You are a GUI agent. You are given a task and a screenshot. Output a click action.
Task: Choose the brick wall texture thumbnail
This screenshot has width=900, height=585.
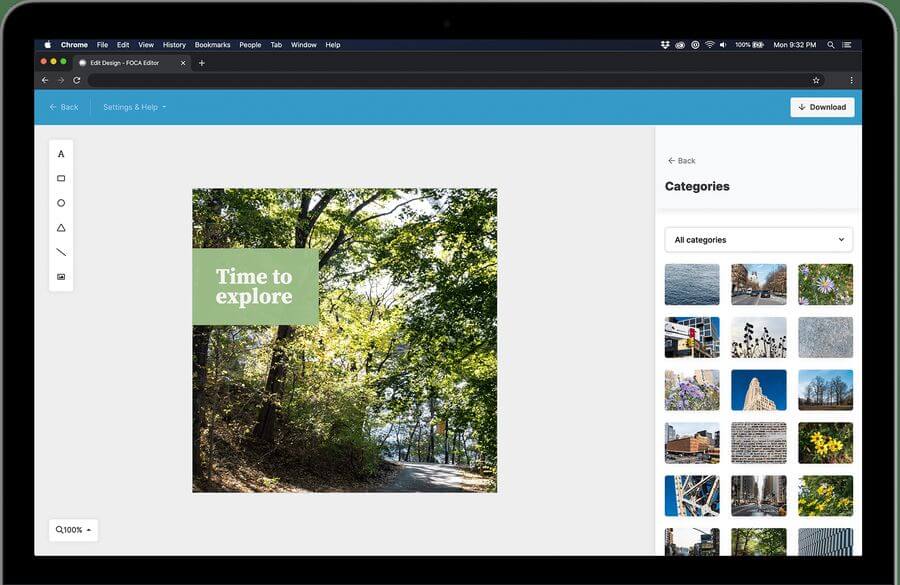tap(758, 443)
